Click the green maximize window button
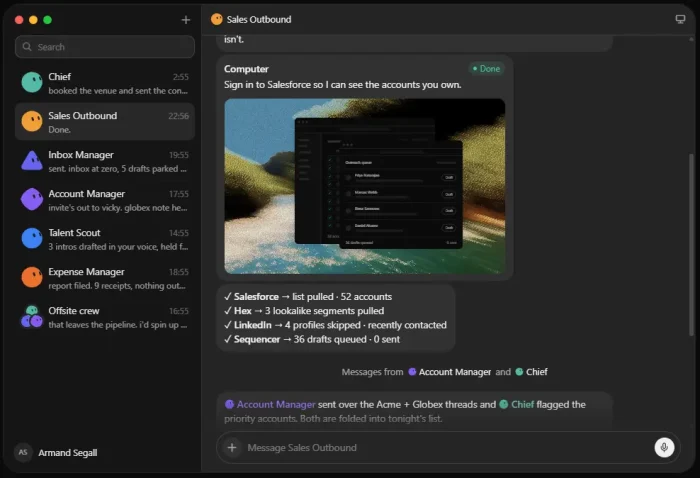This screenshot has height=478, width=700. [47, 20]
